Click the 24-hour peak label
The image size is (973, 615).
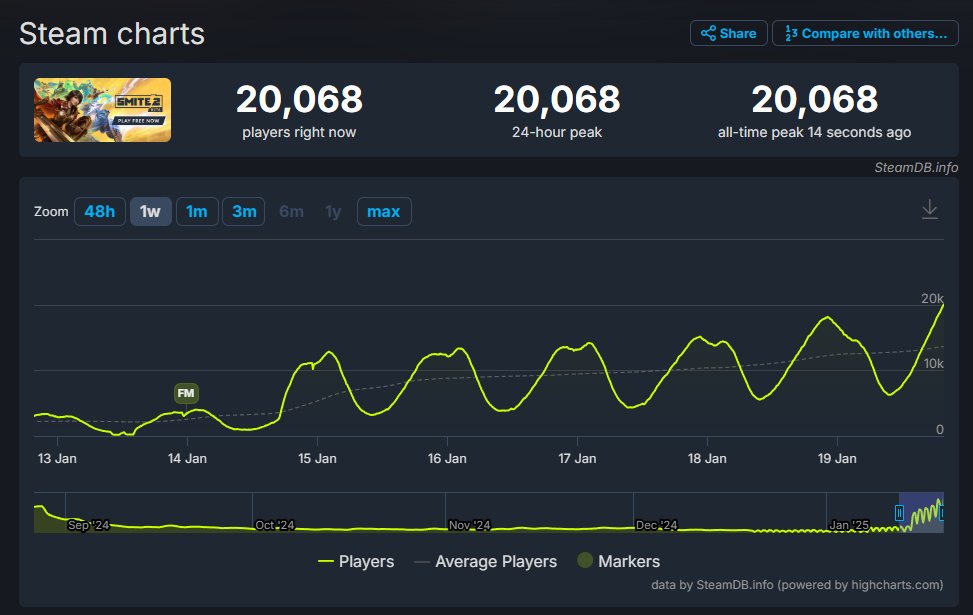(557, 132)
